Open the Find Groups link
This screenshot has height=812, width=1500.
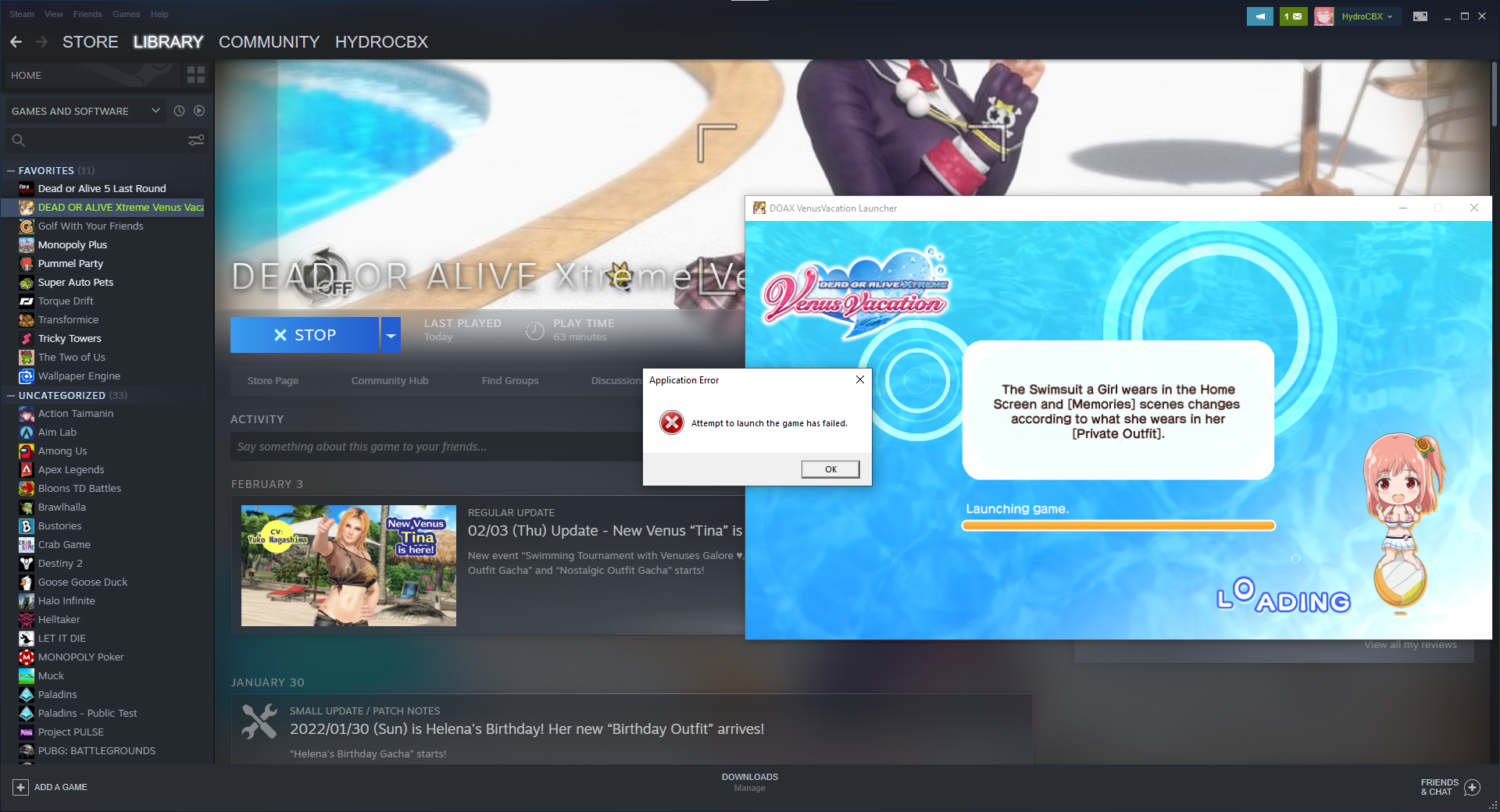tap(510, 381)
